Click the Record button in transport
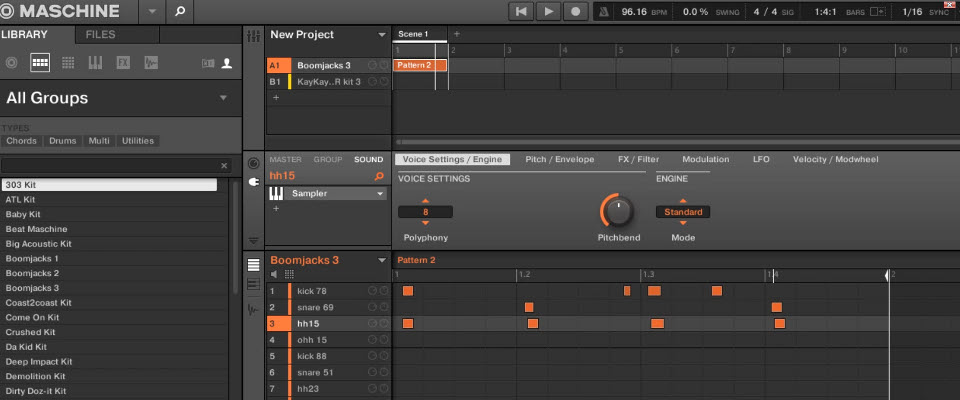The width and height of the screenshot is (960, 400). (x=576, y=11)
